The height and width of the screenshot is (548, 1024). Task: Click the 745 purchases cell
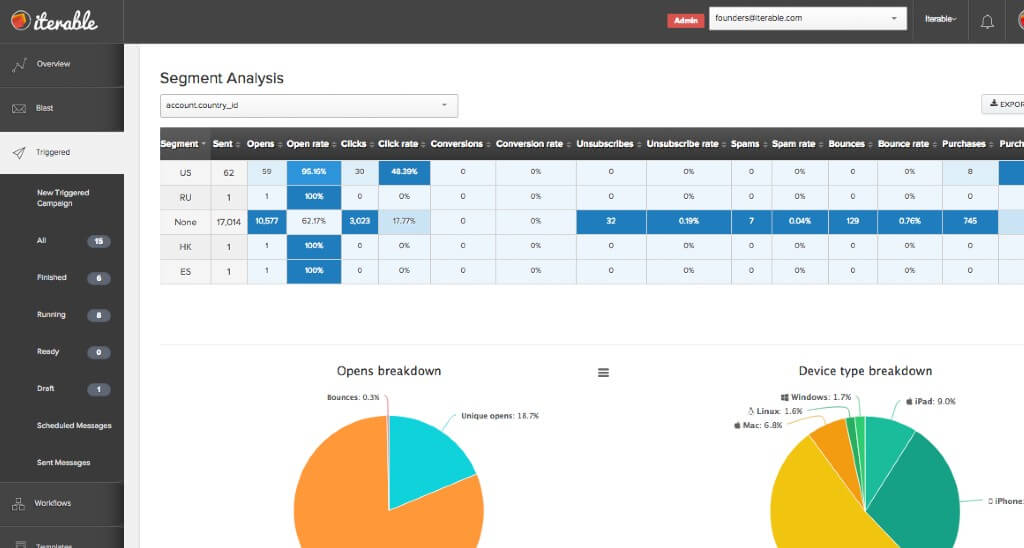970,222
